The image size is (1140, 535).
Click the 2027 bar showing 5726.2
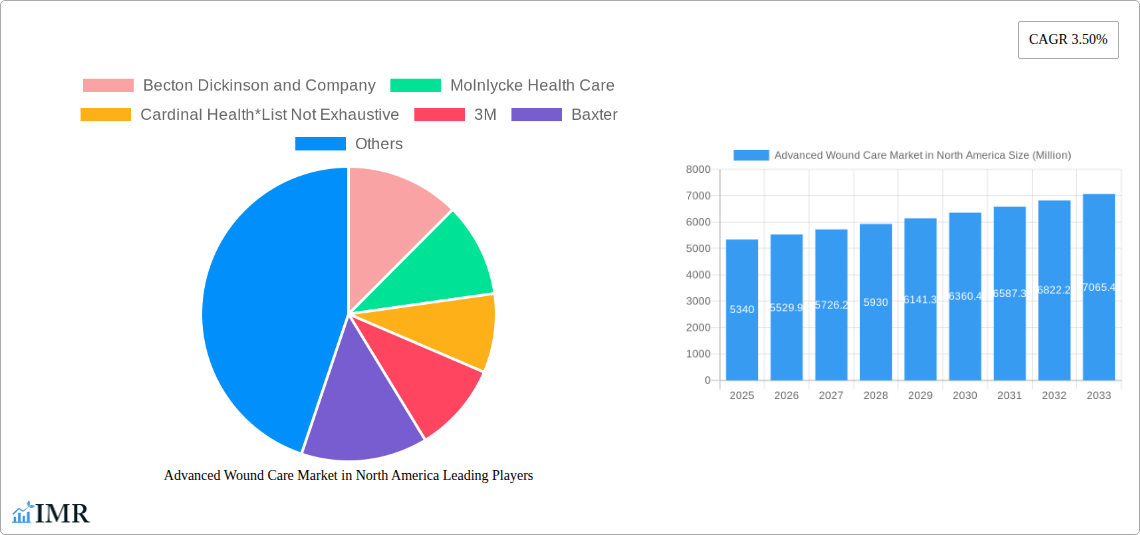point(831,305)
